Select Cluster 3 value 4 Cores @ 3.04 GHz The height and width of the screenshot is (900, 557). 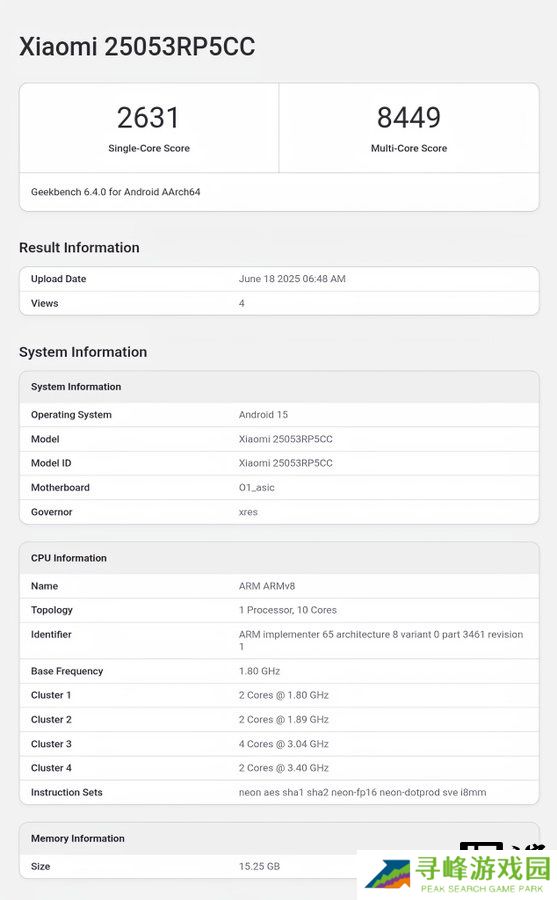[284, 744]
